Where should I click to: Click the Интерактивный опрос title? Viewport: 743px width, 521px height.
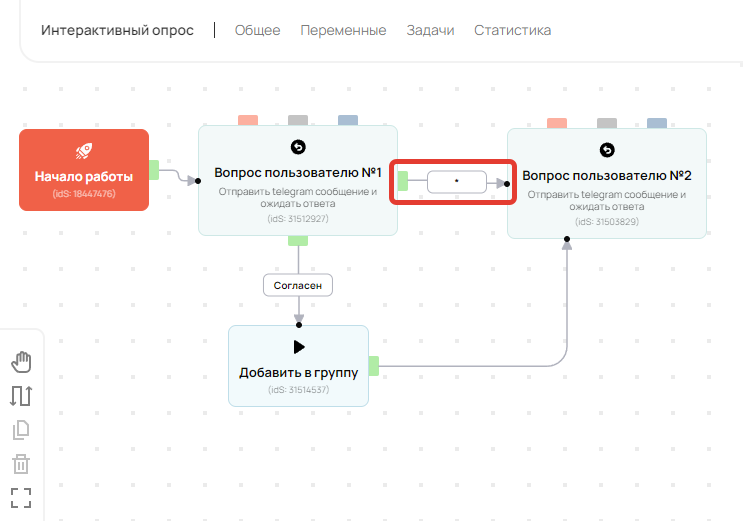(117, 30)
